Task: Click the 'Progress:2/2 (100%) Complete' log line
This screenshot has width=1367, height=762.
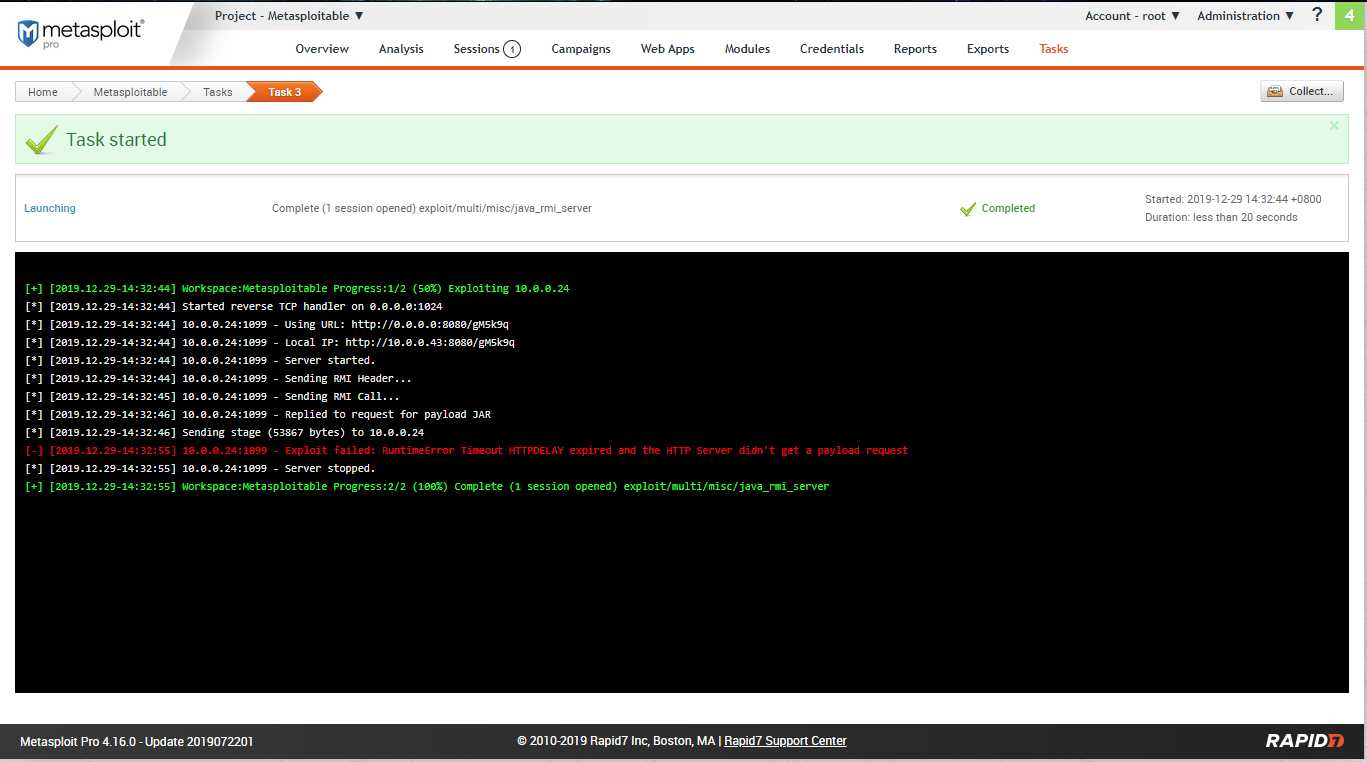Action: pos(427,487)
